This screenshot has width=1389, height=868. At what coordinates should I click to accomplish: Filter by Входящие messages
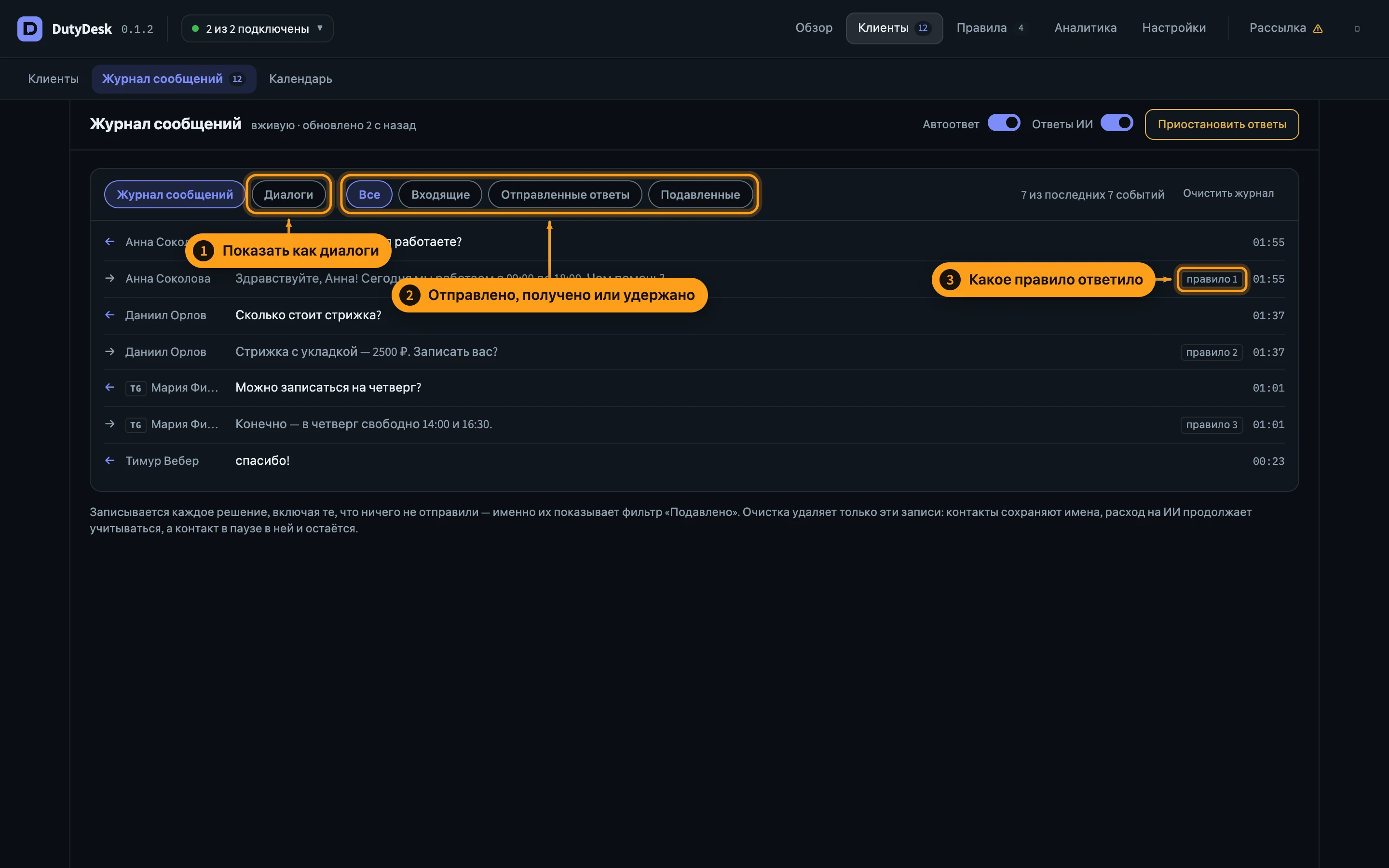pyautogui.click(x=440, y=195)
